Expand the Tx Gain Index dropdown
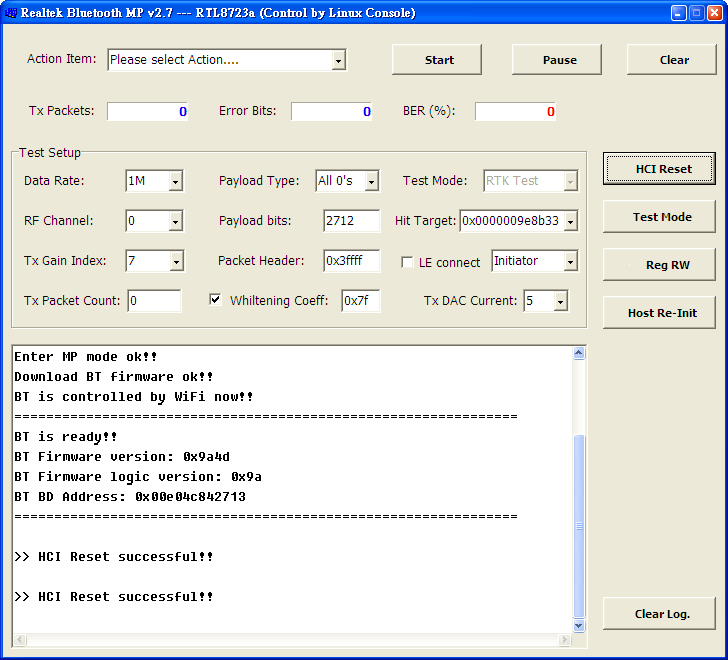 click(176, 261)
